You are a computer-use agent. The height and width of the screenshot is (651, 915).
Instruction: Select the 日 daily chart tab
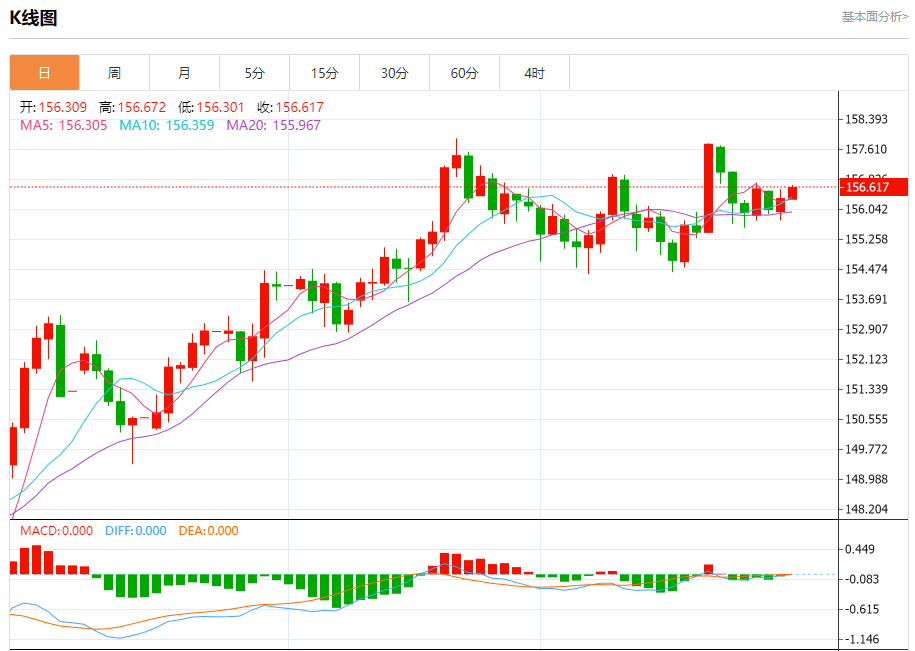tap(44, 73)
